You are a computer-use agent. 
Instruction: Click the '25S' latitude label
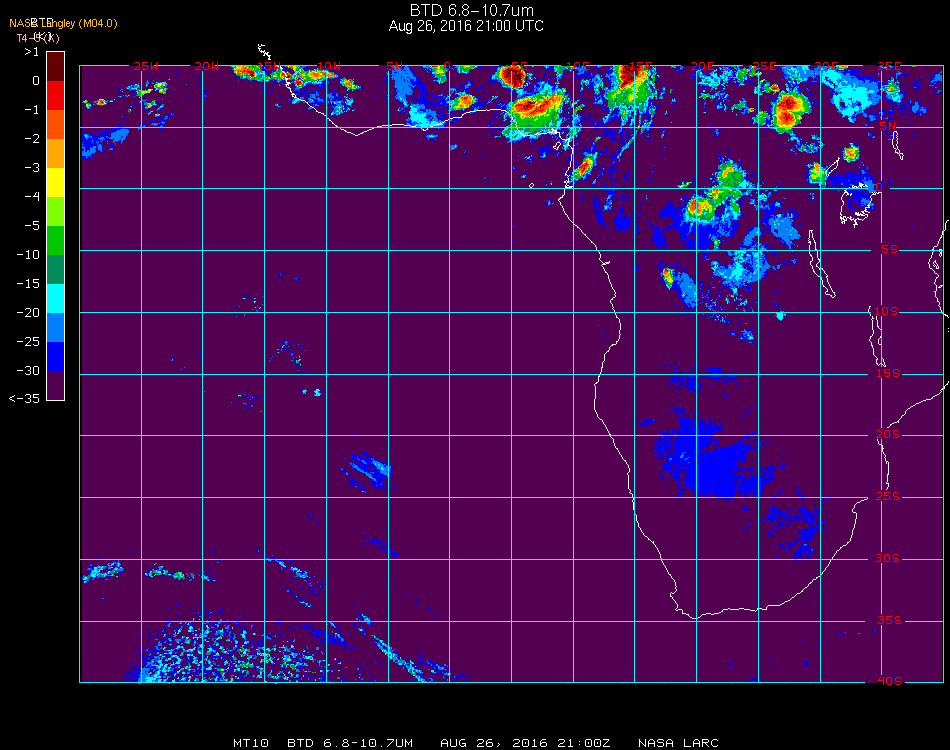coord(888,497)
